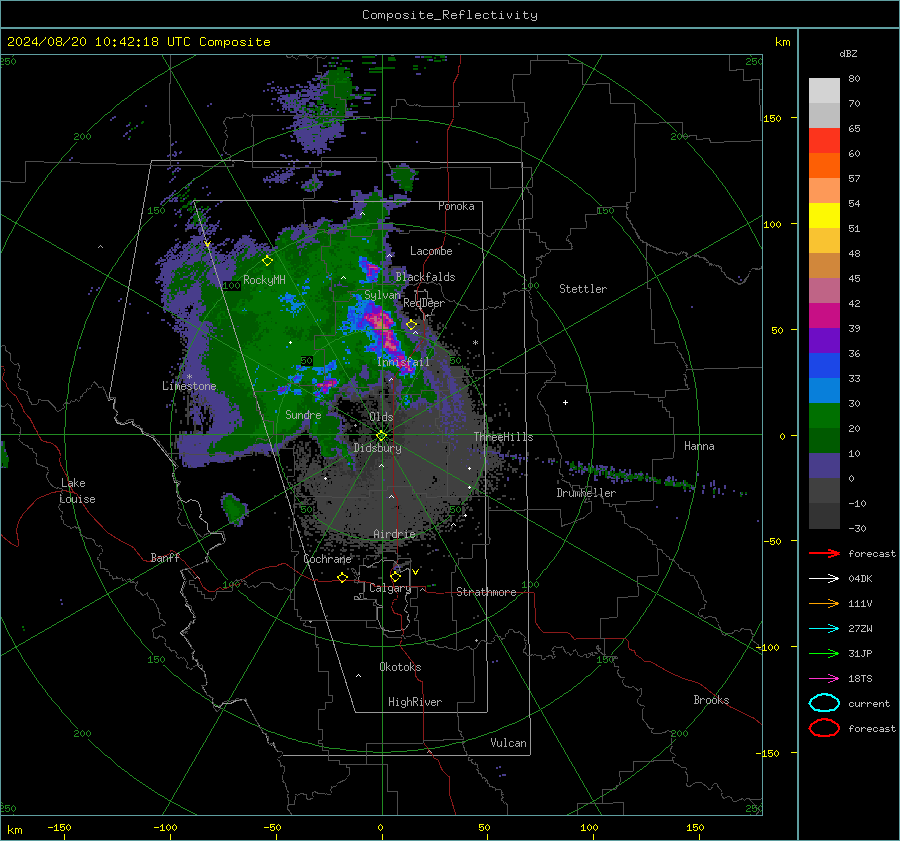Screen dimensions: 900x841
Task: Click the yellow diamond marker above Calgary
Action: pyautogui.click(x=395, y=576)
